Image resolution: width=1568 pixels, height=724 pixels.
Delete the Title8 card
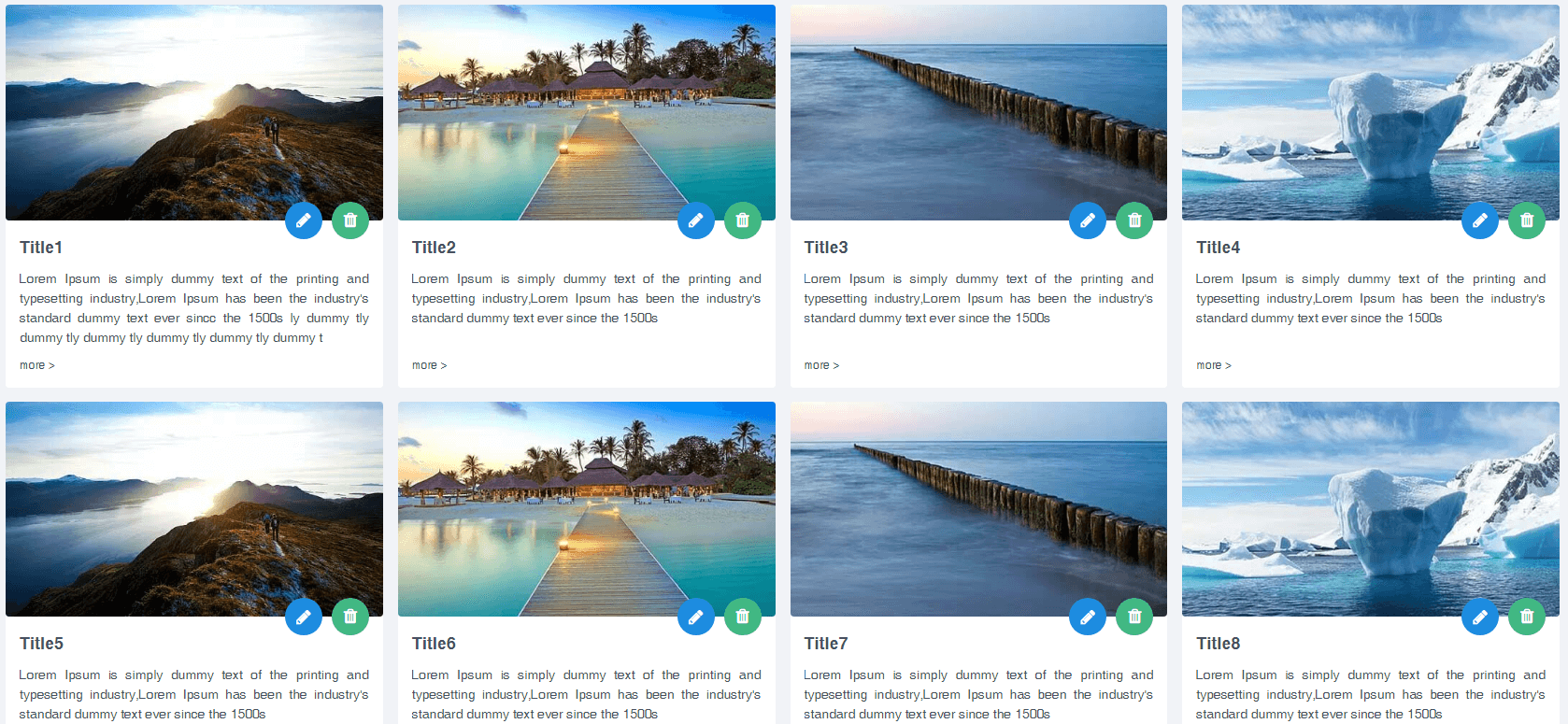point(1527,617)
